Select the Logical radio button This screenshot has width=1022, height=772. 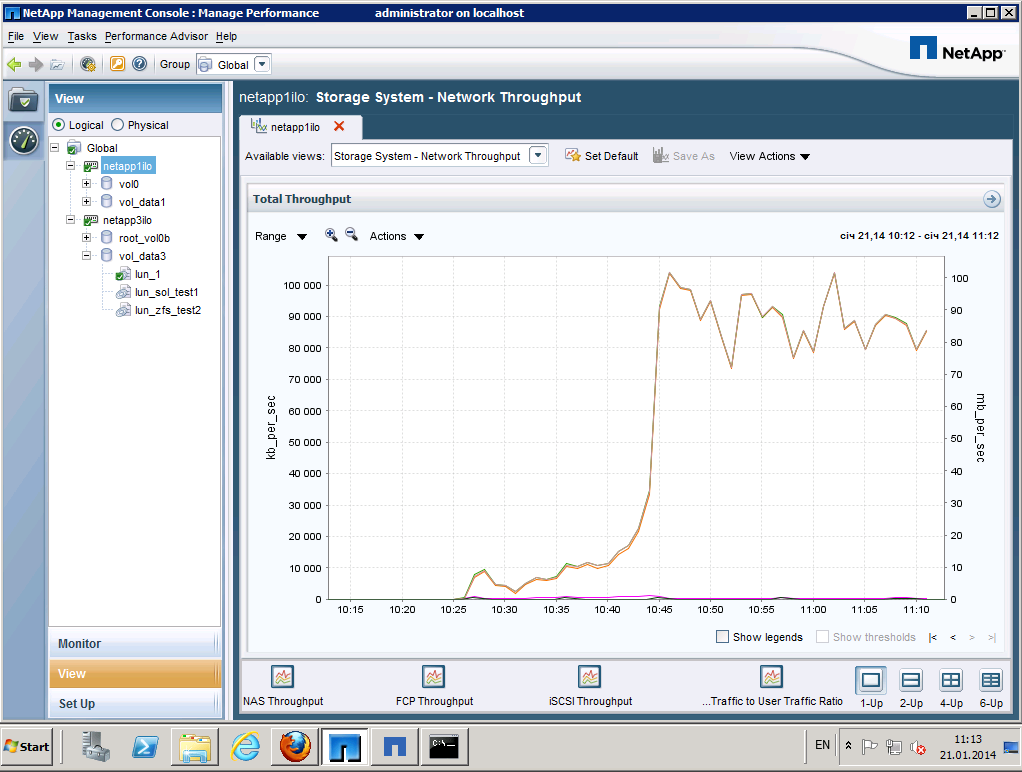[59, 125]
